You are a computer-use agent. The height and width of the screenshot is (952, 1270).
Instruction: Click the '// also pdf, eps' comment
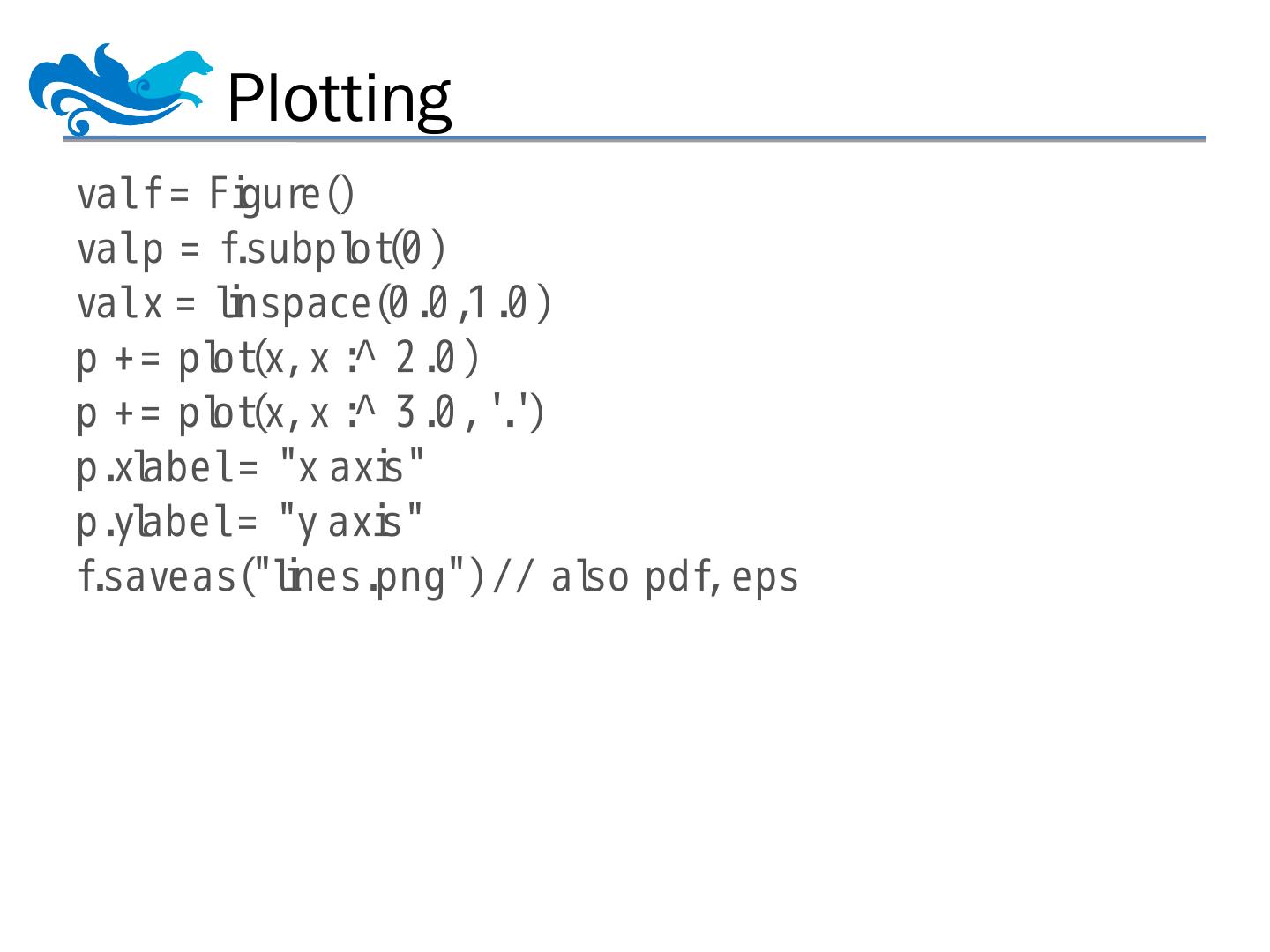pyautogui.click(x=646, y=578)
